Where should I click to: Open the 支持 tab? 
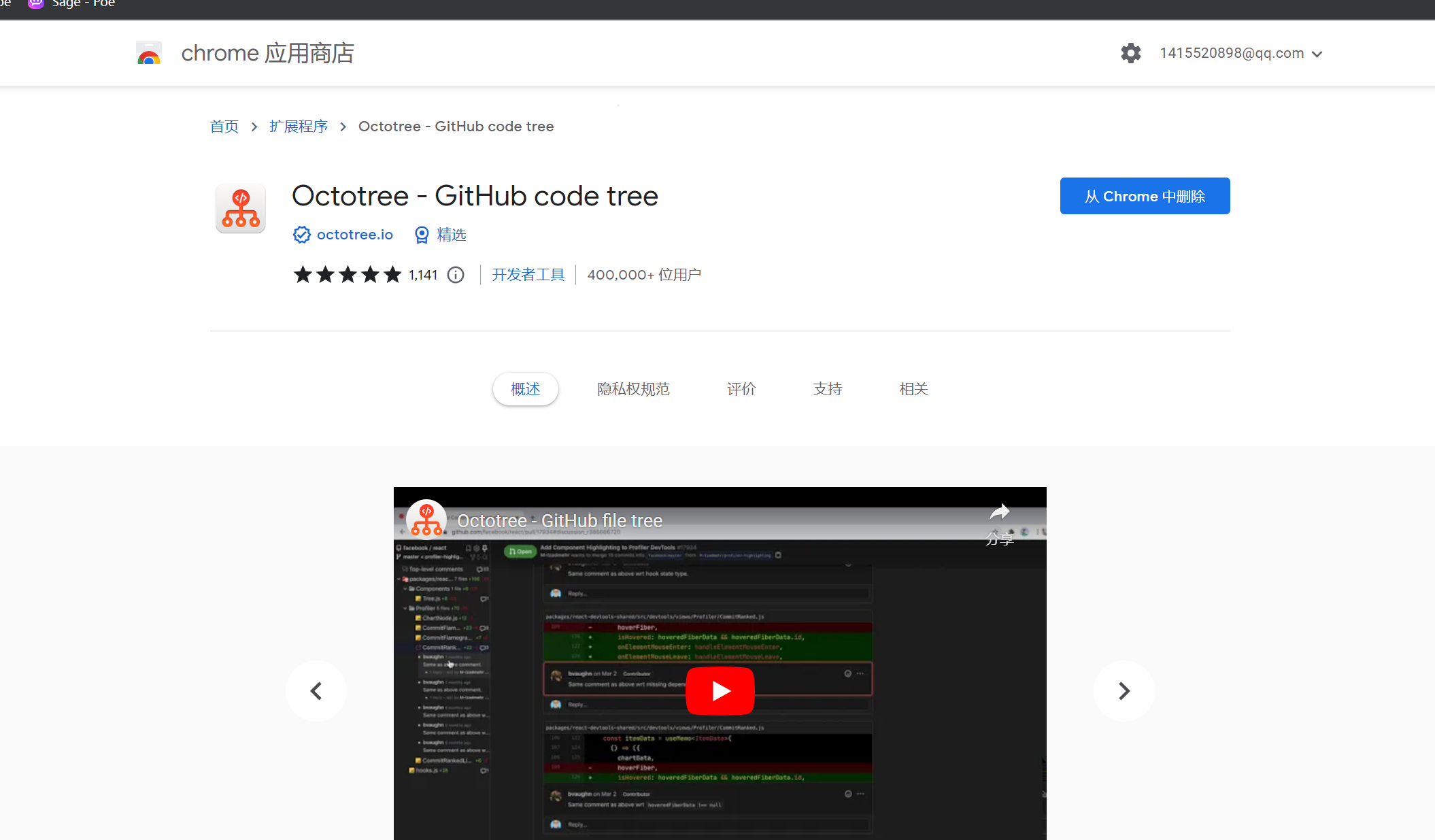[828, 389]
